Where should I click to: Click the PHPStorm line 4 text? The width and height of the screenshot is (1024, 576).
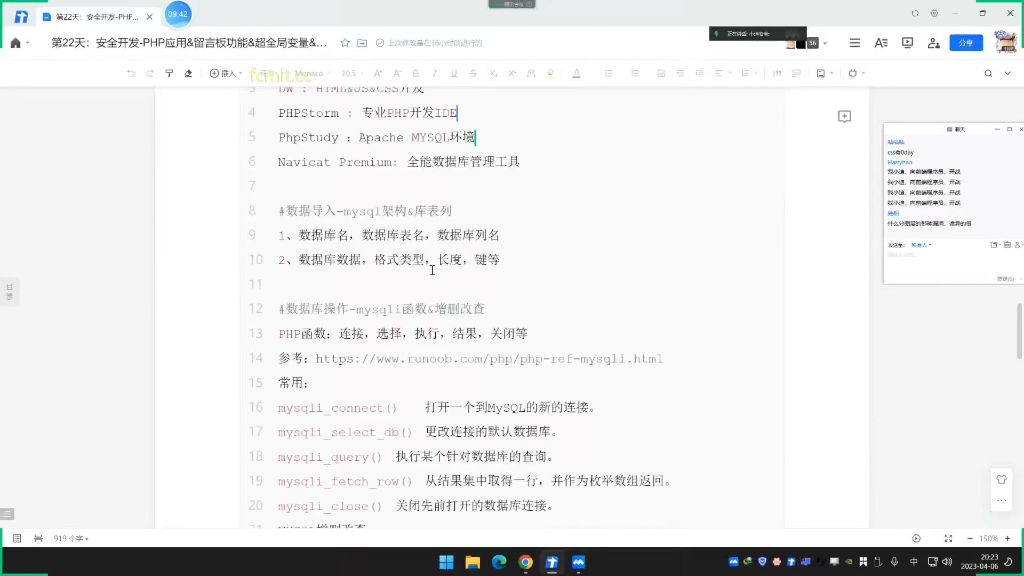coord(368,113)
